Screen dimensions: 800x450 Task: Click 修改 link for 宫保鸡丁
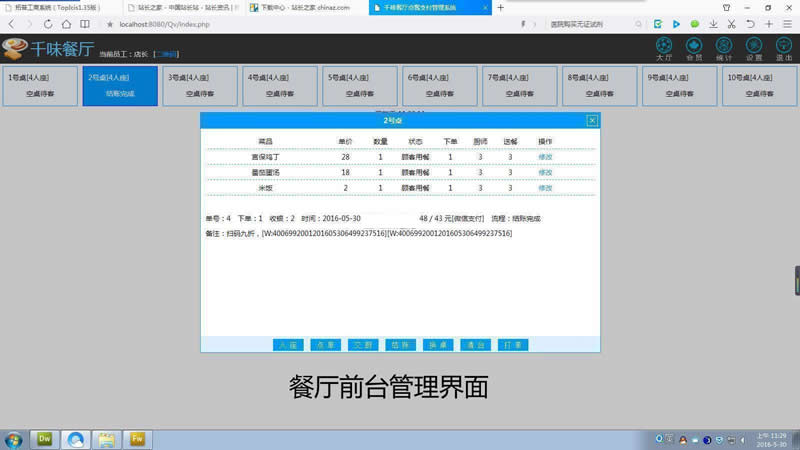pyautogui.click(x=545, y=157)
